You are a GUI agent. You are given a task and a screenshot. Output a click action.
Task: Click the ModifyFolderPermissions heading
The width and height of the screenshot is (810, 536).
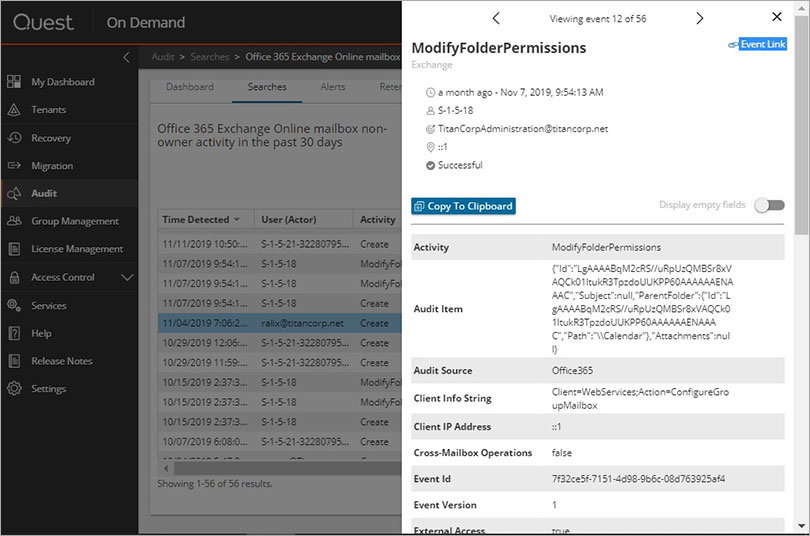[x=499, y=48]
